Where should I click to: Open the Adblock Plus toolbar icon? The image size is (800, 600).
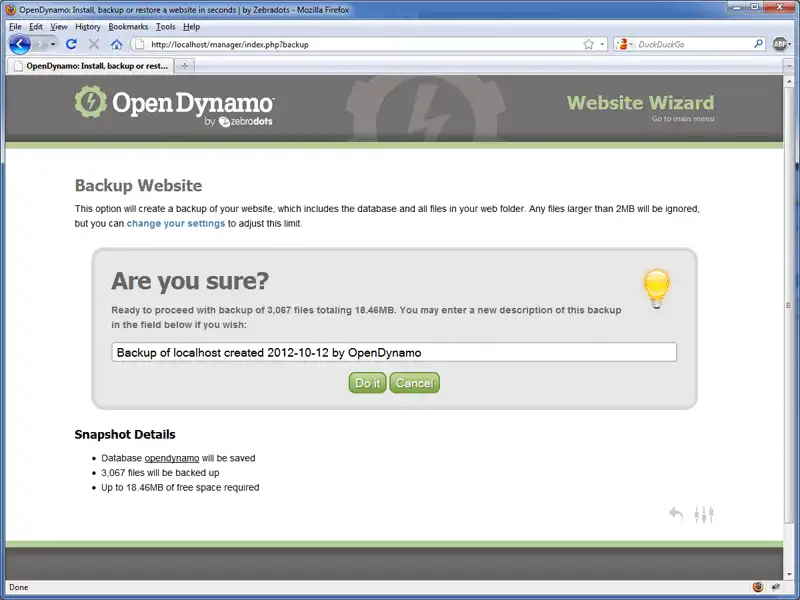(x=780, y=44)
